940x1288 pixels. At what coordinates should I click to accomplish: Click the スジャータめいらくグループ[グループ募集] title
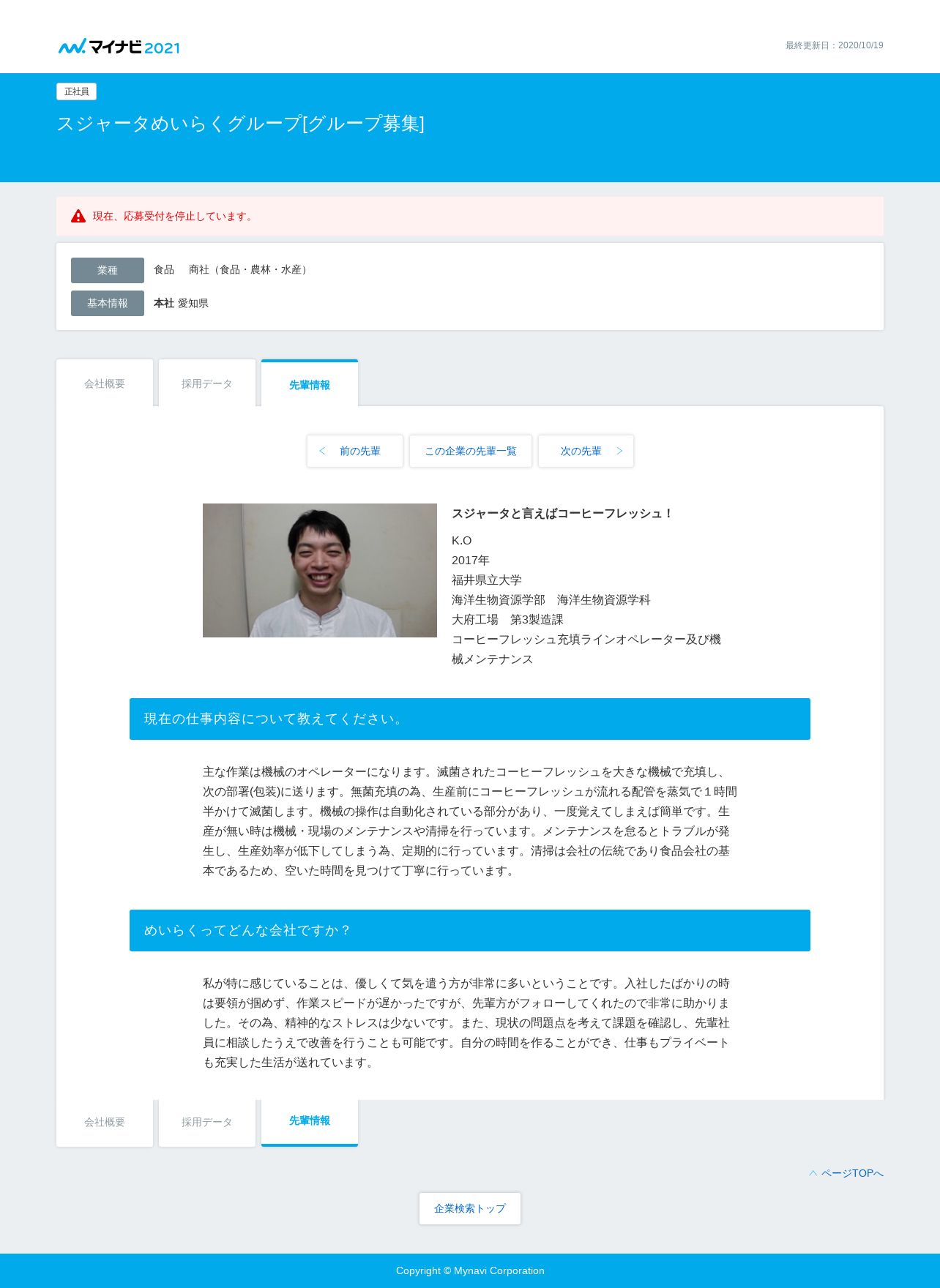click(x=240, y=124)
